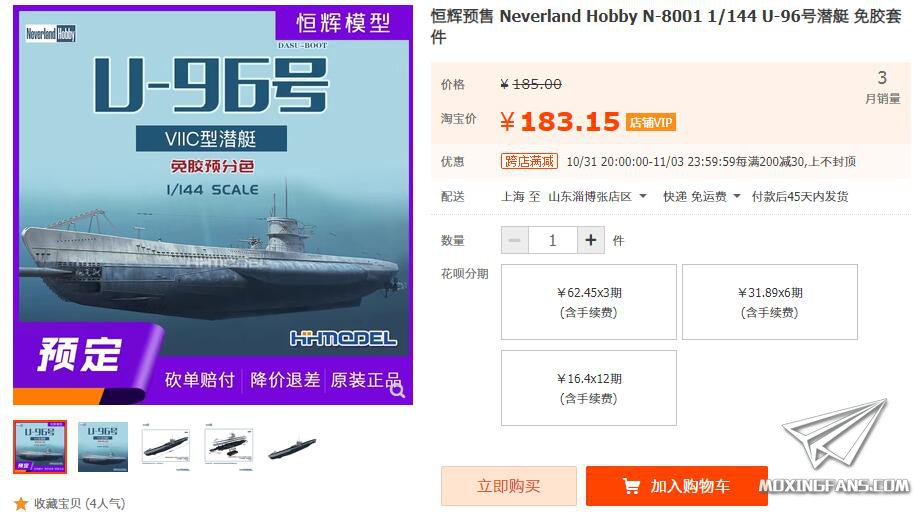Decrease quantity with the minus button
The image size is (920, 521).
point(515,240)
